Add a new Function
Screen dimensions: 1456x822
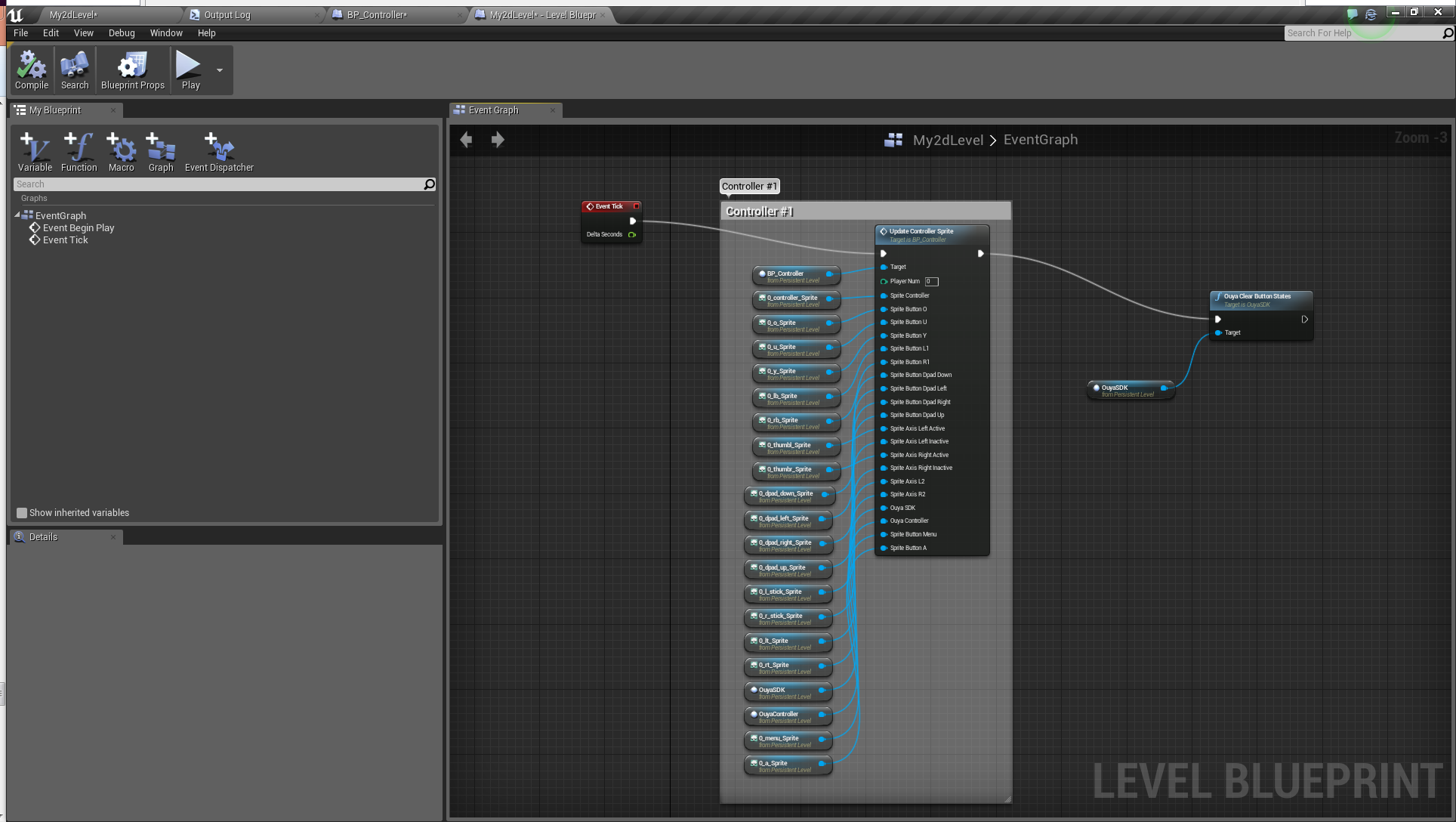pyautogui.click(x=79, y=152)
